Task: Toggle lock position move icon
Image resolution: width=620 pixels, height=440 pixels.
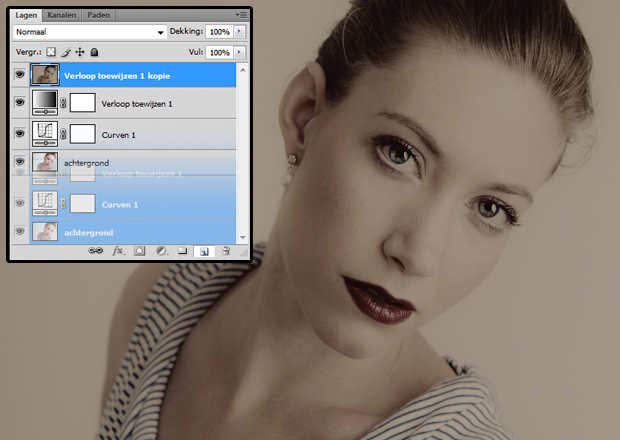Action: coord(80,52)
